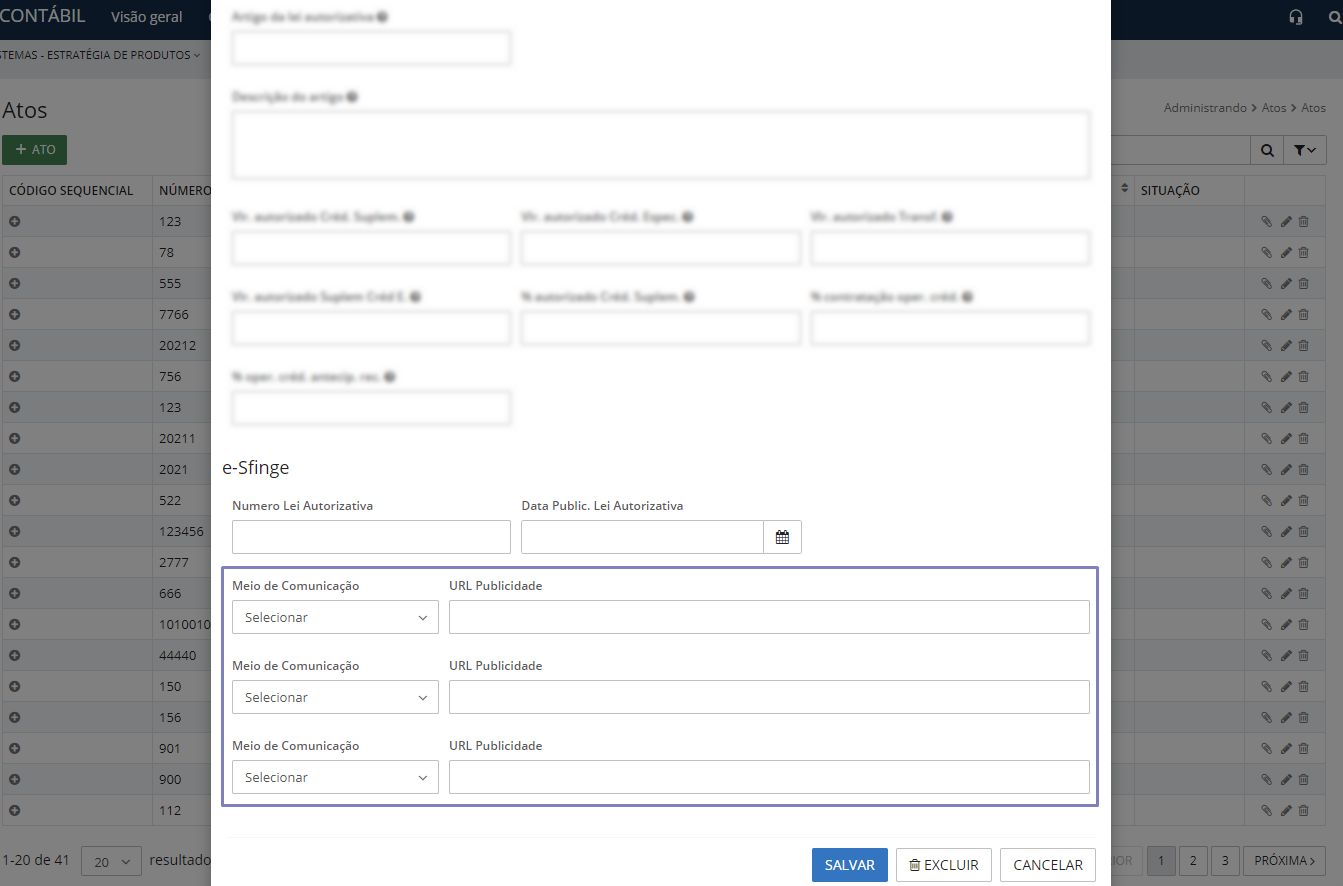Expand row 756 with its plus icon

point(15,376)
